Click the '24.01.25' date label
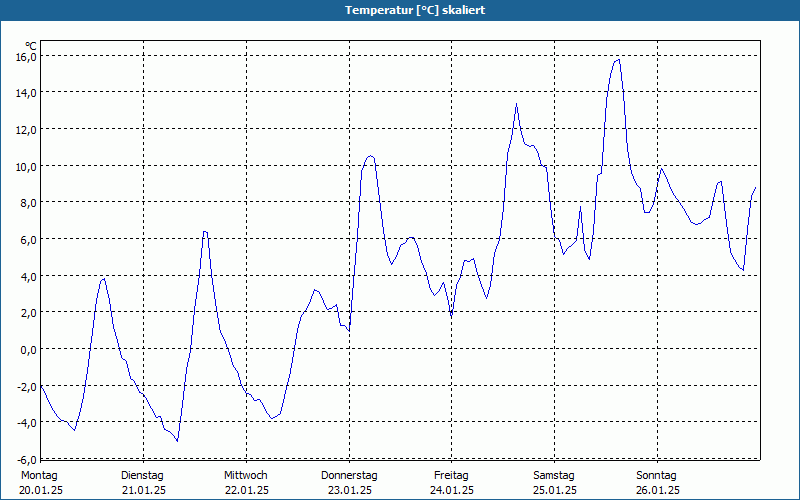Image resolution: width=800 pixels, height=500 pixels. [452, 491]
